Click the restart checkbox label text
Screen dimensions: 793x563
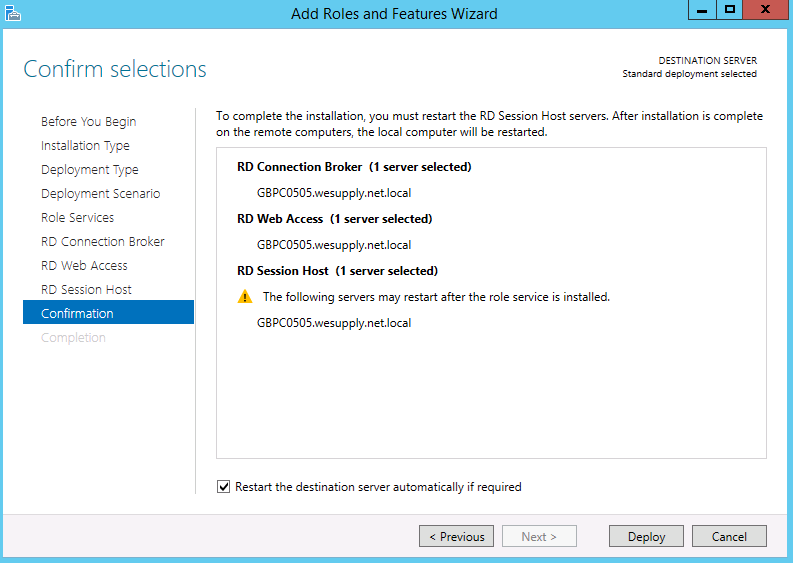pos(378,487)
